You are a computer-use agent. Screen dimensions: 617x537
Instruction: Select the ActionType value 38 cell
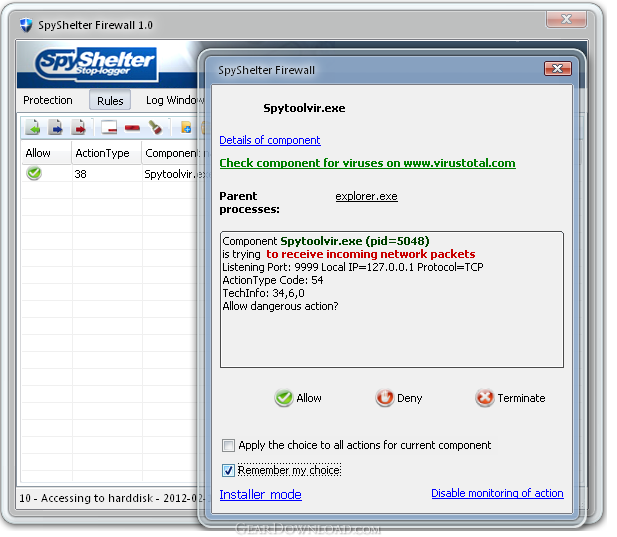[x=81, y=174]
